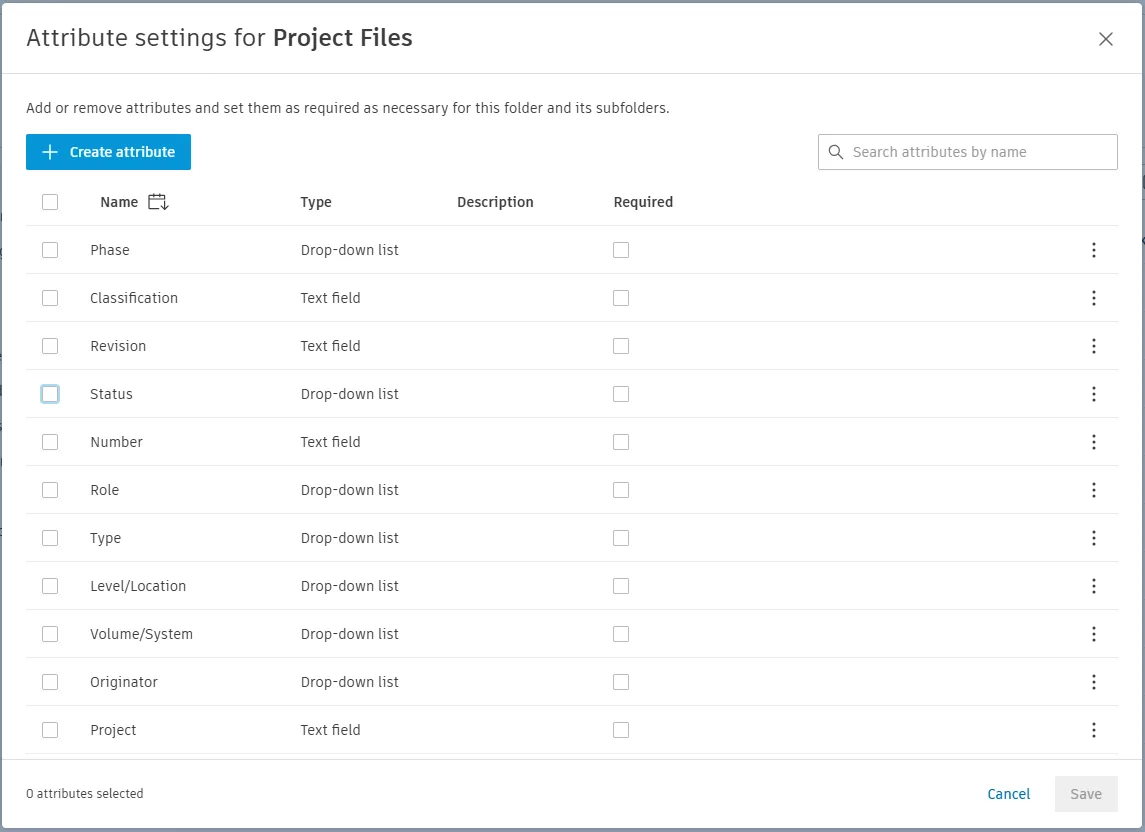Image resolution: width=1145 pixels, height=832 pixels.
Task: Open the more options menu for Number
Action: (x=1093, y=442)
